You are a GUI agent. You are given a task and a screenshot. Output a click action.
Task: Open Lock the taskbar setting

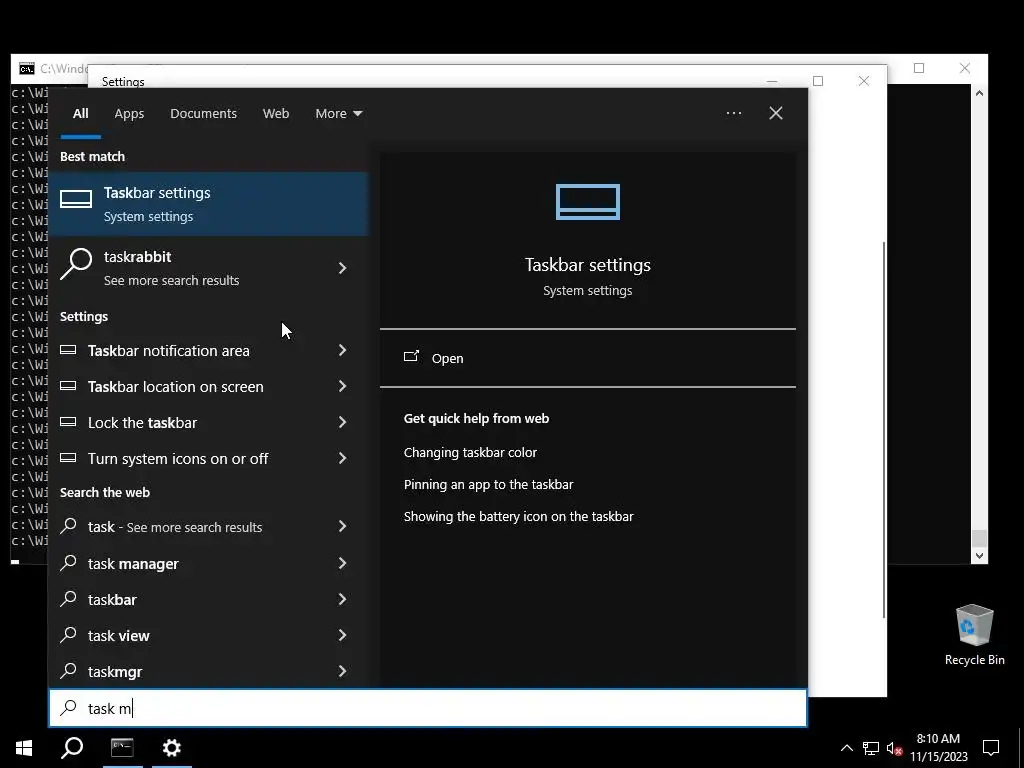click(x=188, y=423)
